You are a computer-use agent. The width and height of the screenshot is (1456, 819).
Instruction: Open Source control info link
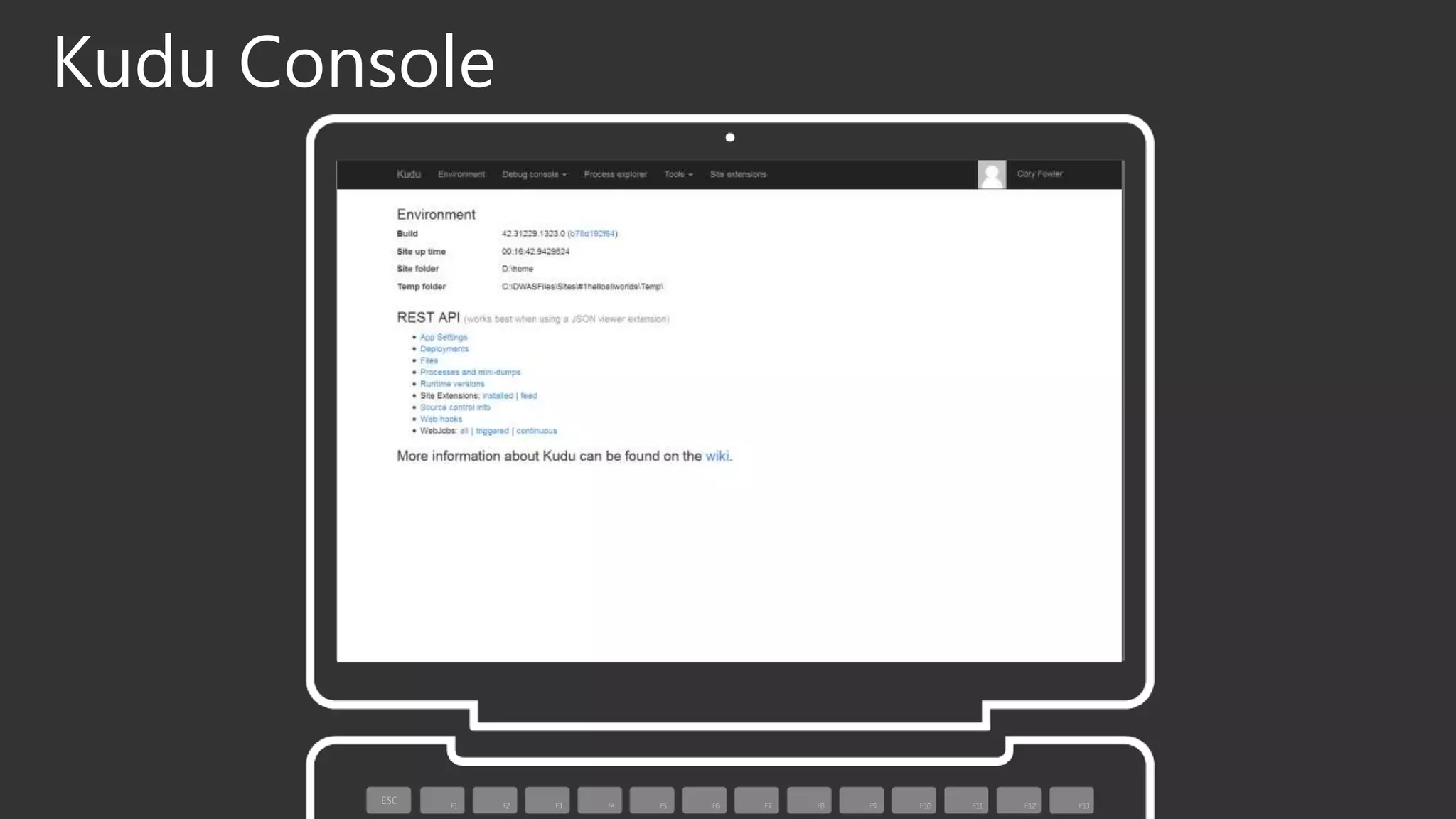click(455, 407)
